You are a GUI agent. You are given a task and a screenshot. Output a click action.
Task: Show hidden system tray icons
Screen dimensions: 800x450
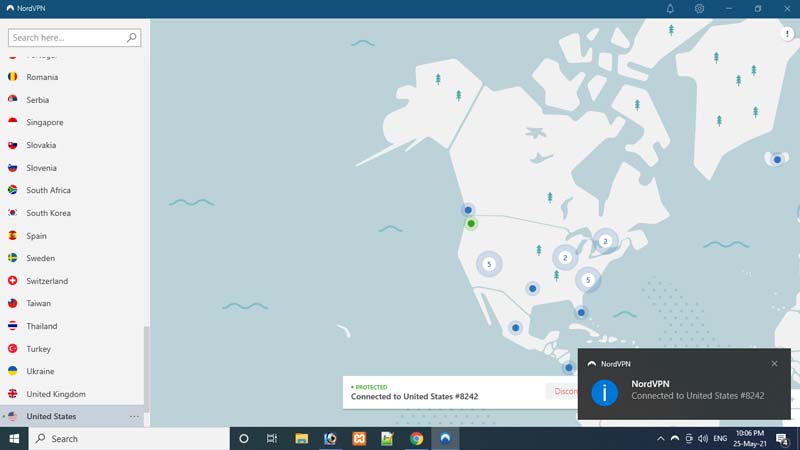[660, 439]
